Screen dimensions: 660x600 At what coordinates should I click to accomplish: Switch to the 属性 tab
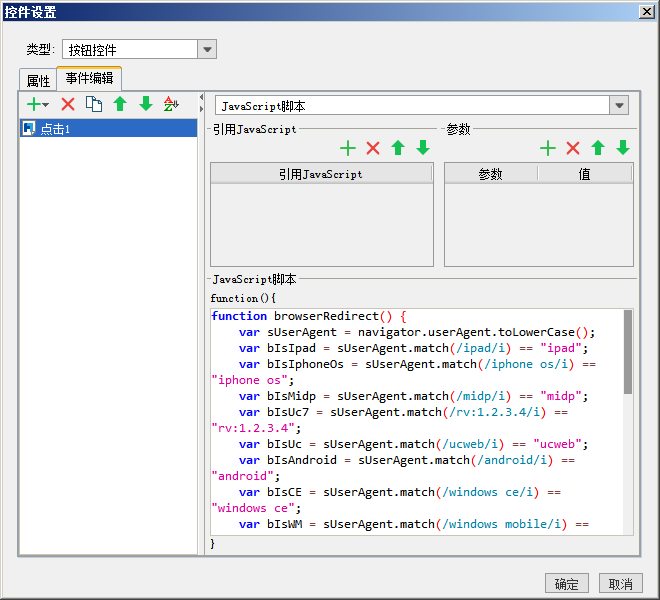[38, 81]
